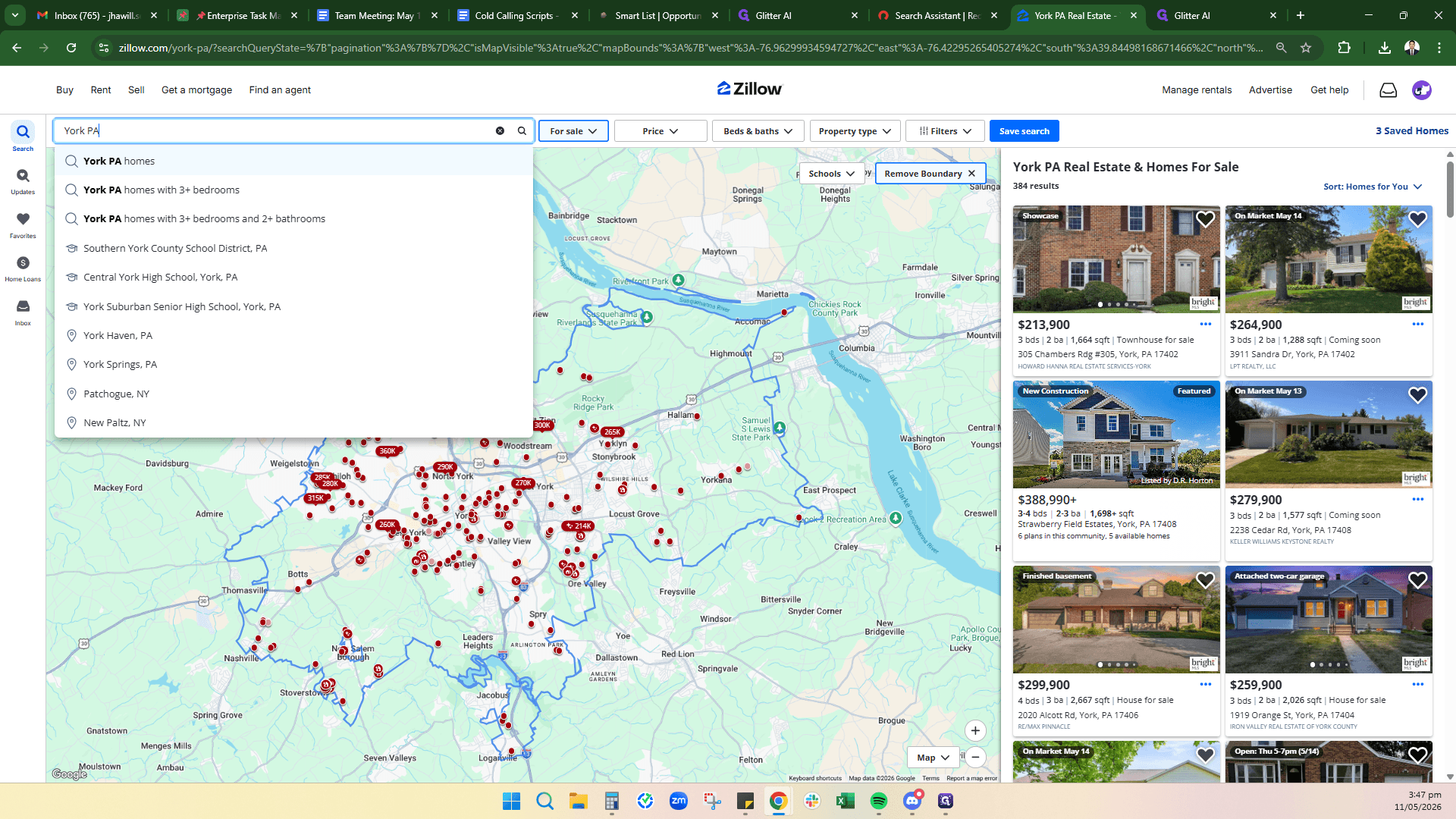Open more options for $213,900 listing
Screen dimensions: 1456x819
coord(1206,325)
